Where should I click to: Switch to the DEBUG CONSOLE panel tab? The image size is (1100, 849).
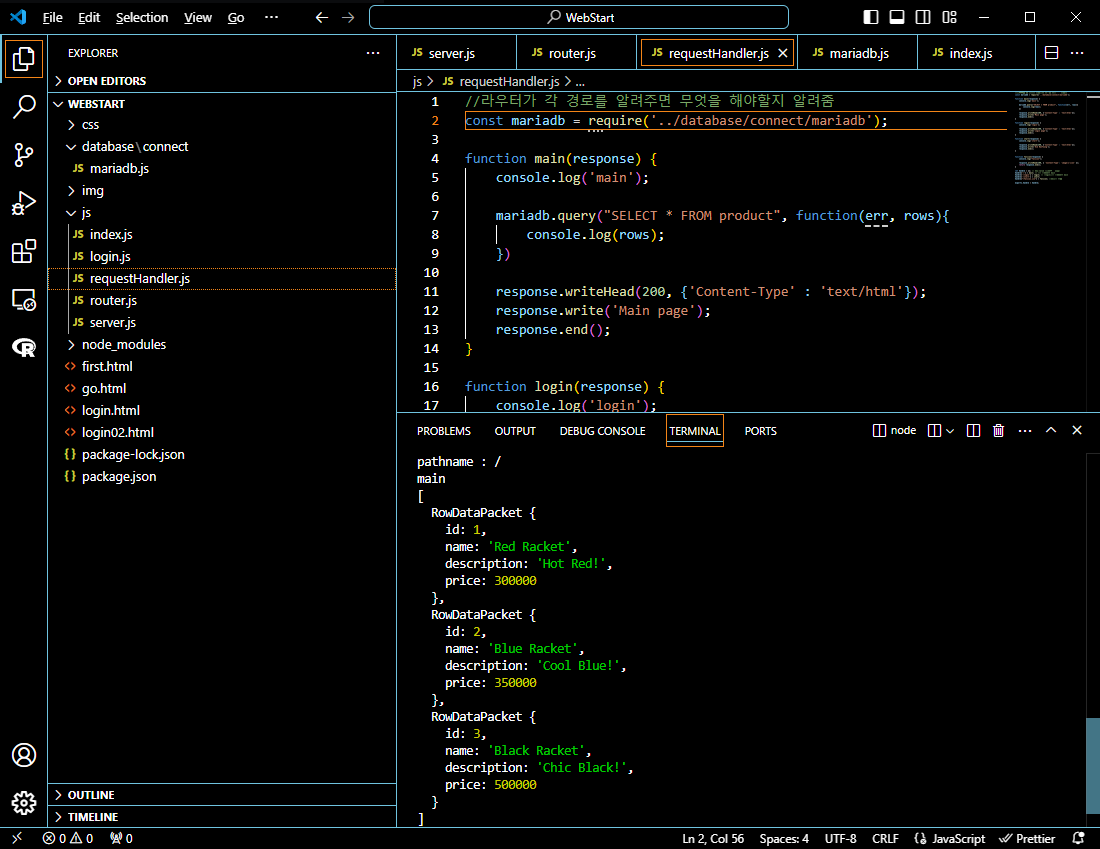(x=602, y=431)
